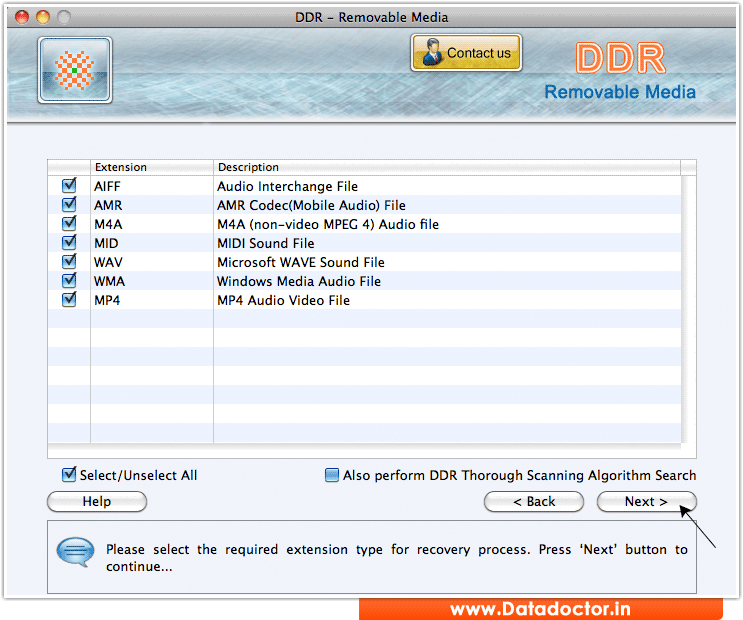Deselect the WAV extension checkbox
The height and width of the screenshot is (620, 743).
pyautogui.click(x=69, y=261)
